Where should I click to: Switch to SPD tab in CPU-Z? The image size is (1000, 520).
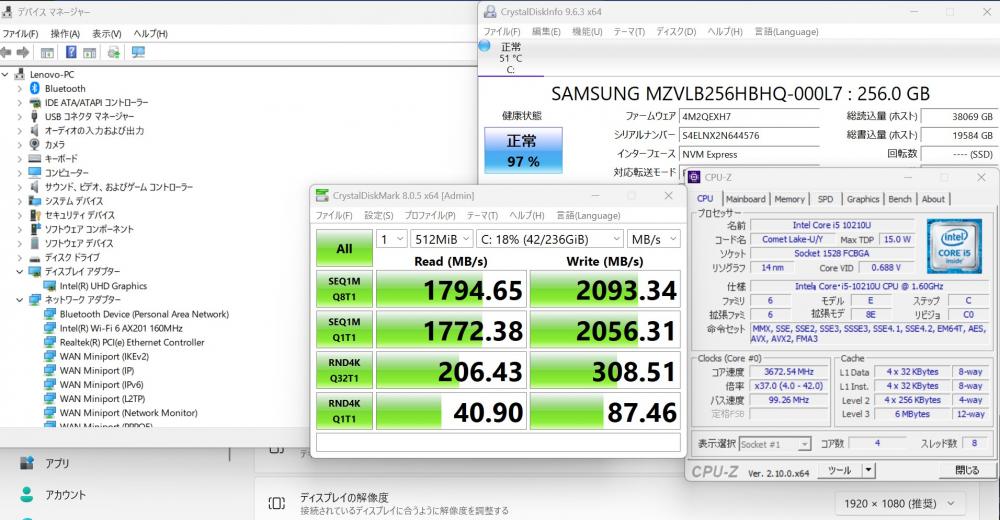point(825,199)
